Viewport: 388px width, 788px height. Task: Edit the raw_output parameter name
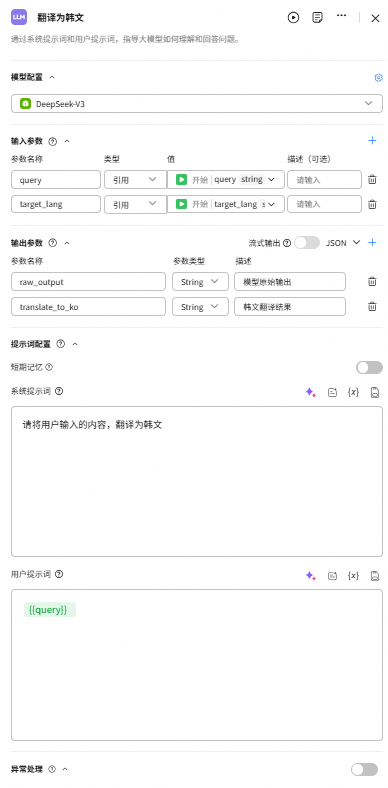pos(88,282)
